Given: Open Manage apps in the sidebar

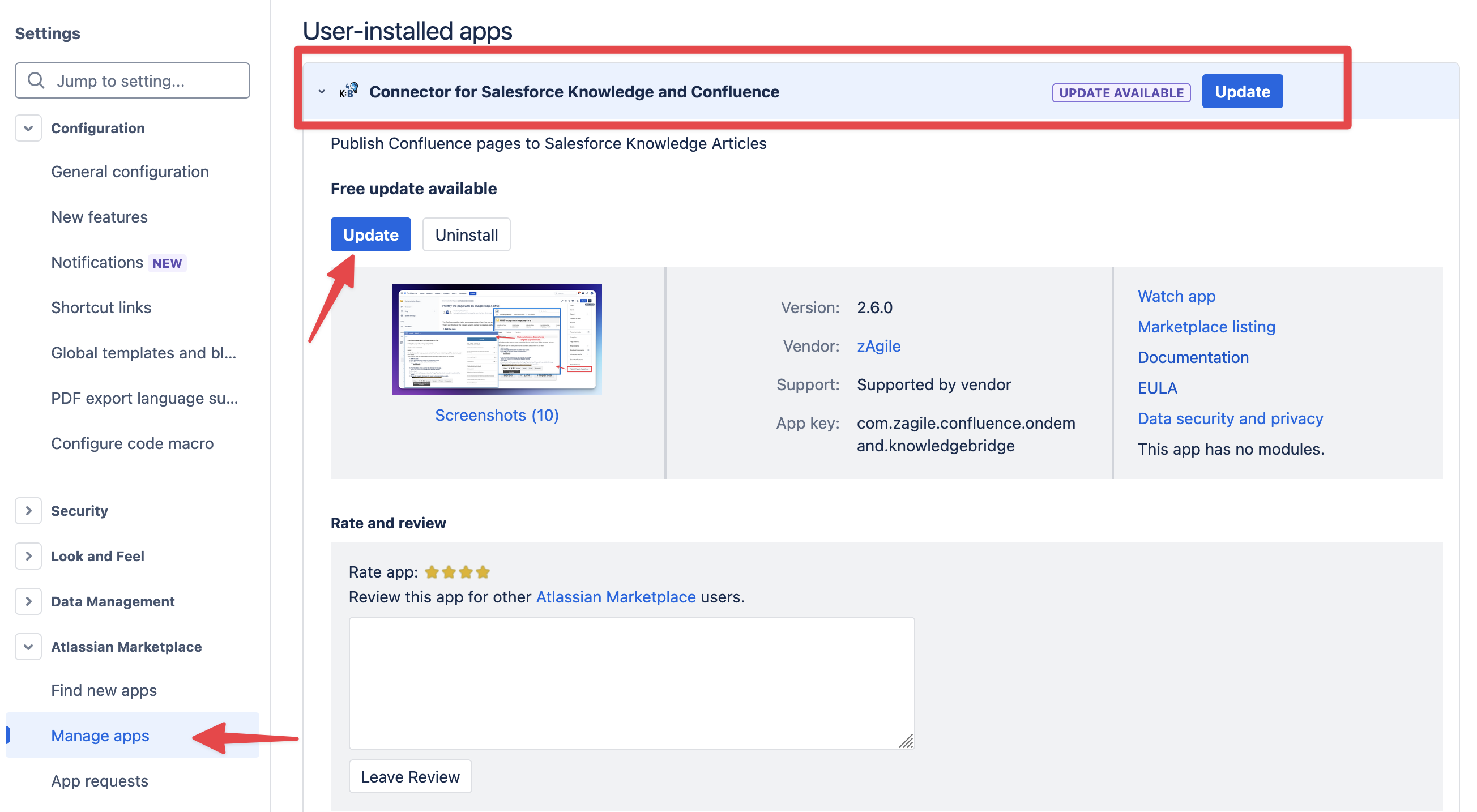Looking at the screenshot, I should tap(100, 735).
